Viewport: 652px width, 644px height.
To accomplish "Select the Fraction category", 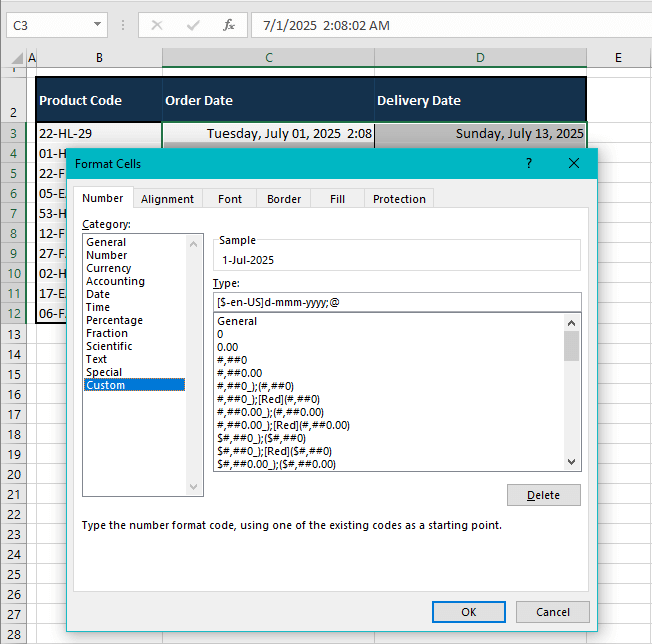I will pyautogui.click(x=107, y=333).
